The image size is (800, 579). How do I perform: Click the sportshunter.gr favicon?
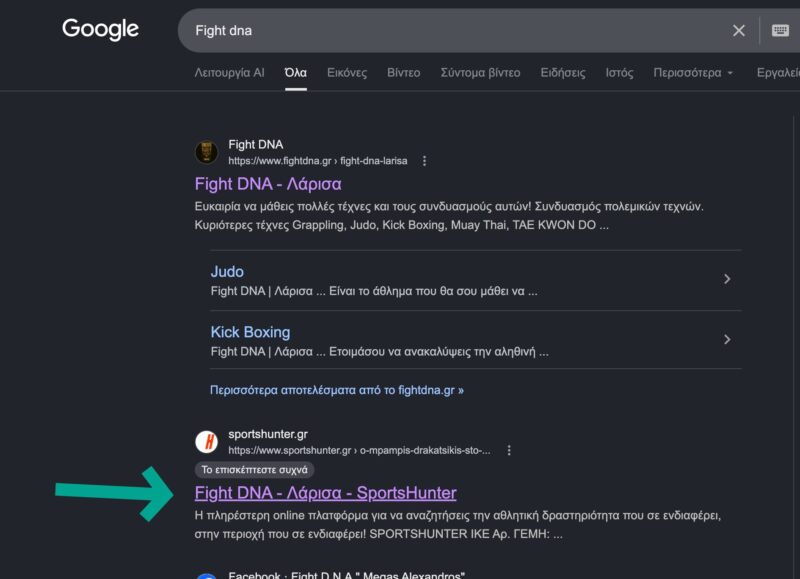(x=207, y=442)
